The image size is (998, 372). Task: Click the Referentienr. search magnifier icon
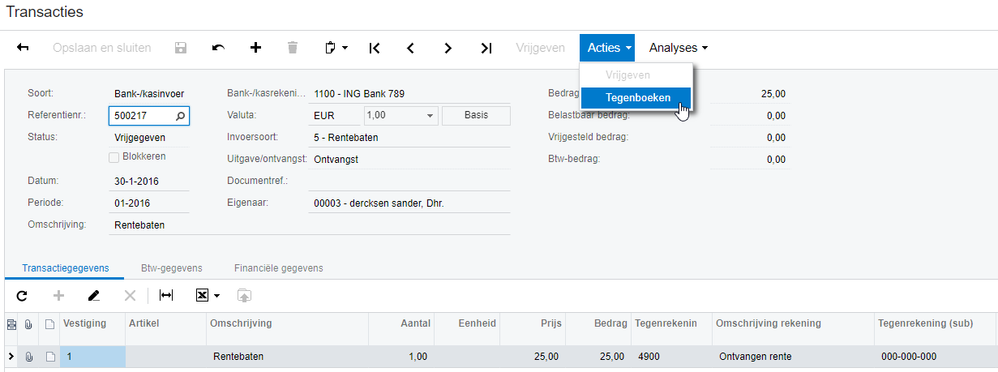[181, 116]
